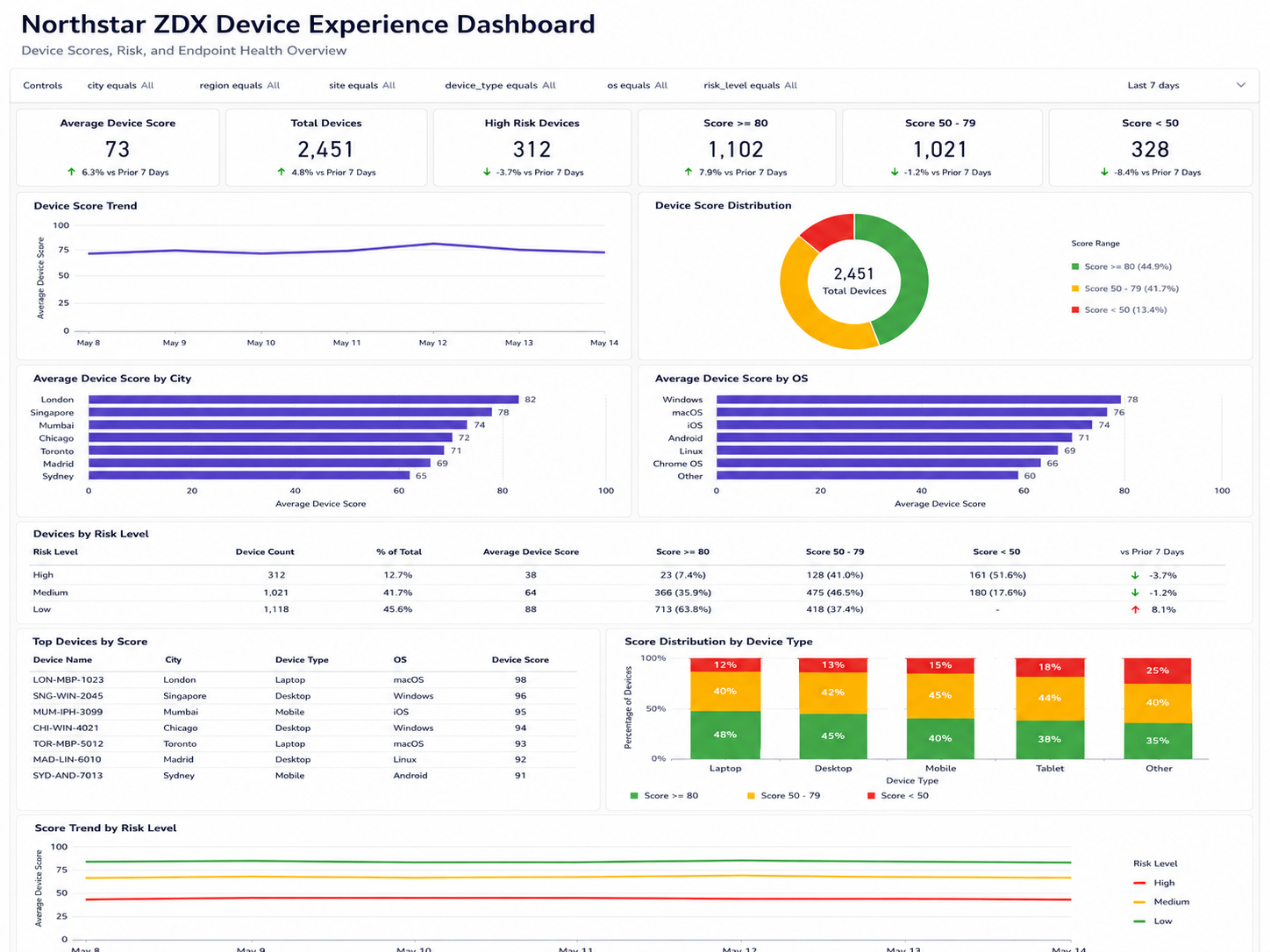
Task: Select device LON-MBP-1023 row name
Action: tap(68, 680)
